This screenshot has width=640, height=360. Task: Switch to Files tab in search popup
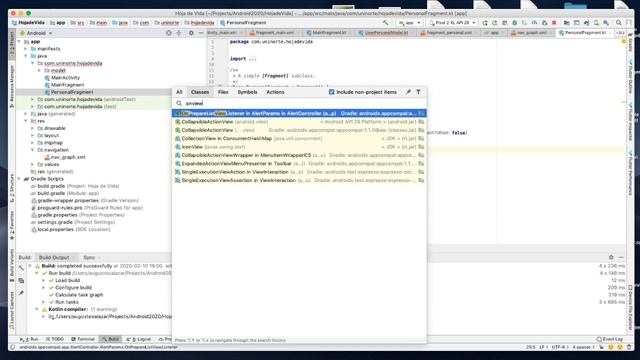pos(223,92)
